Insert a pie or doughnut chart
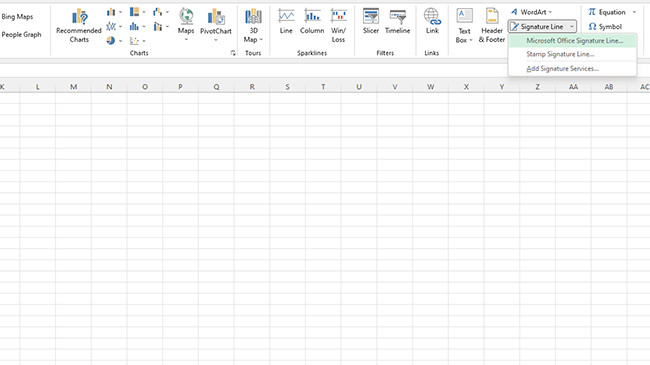This screenshot has width=650, height=365. tap(111, 41)
